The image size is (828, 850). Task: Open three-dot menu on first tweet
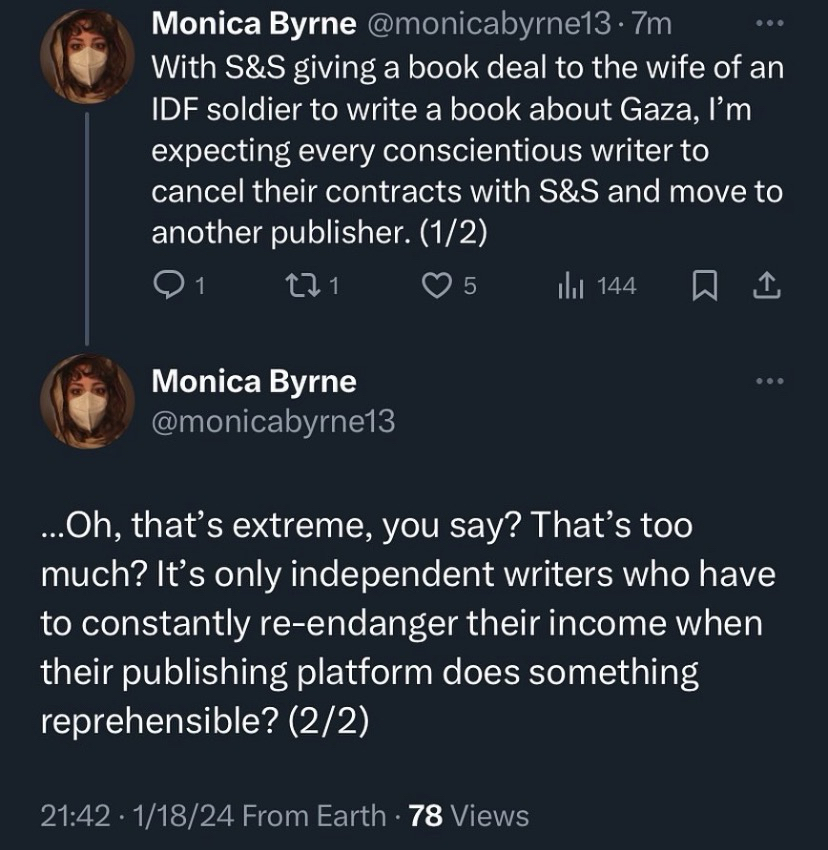coord(766,26)
